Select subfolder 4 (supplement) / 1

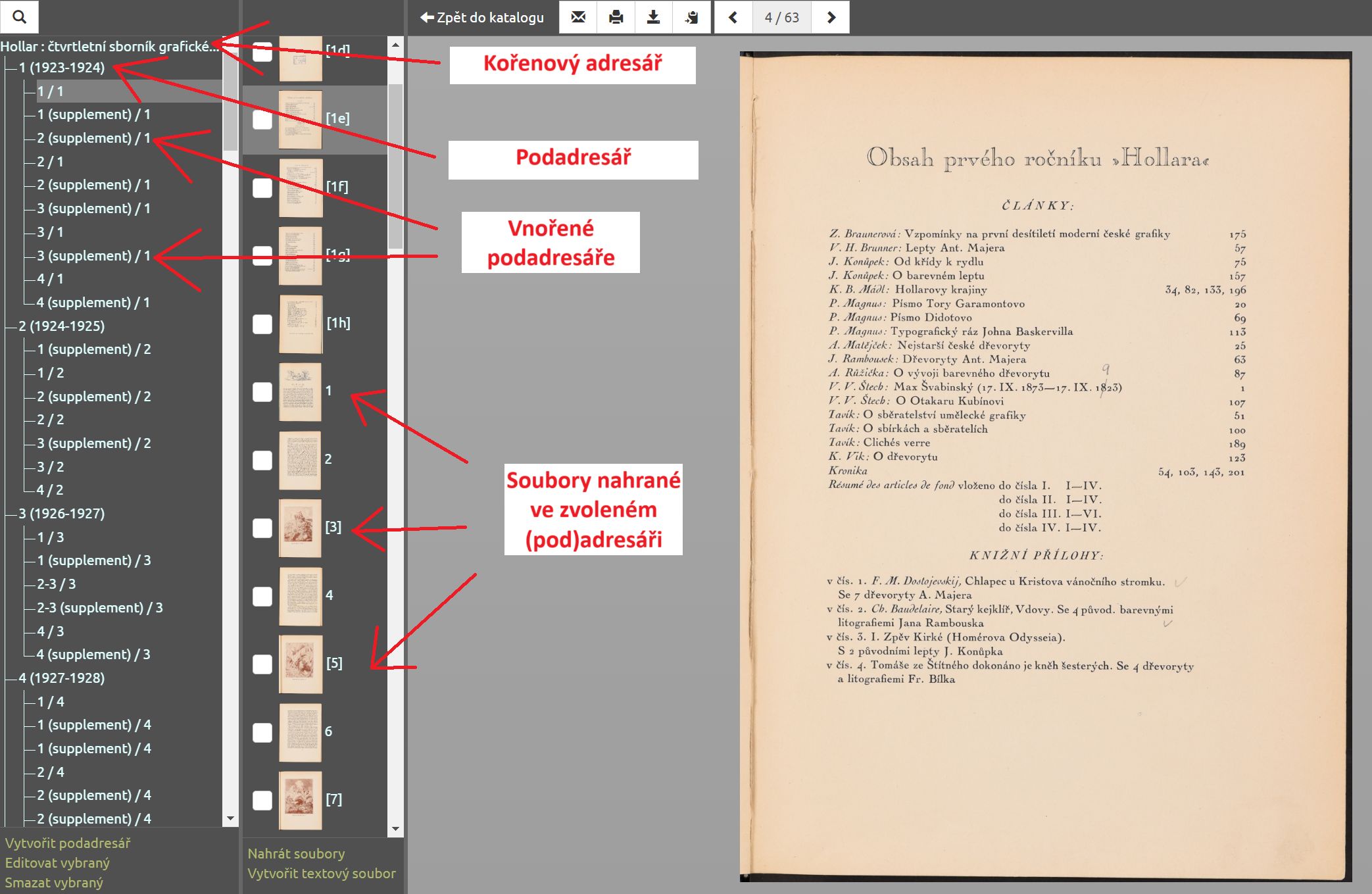(94, 303)
